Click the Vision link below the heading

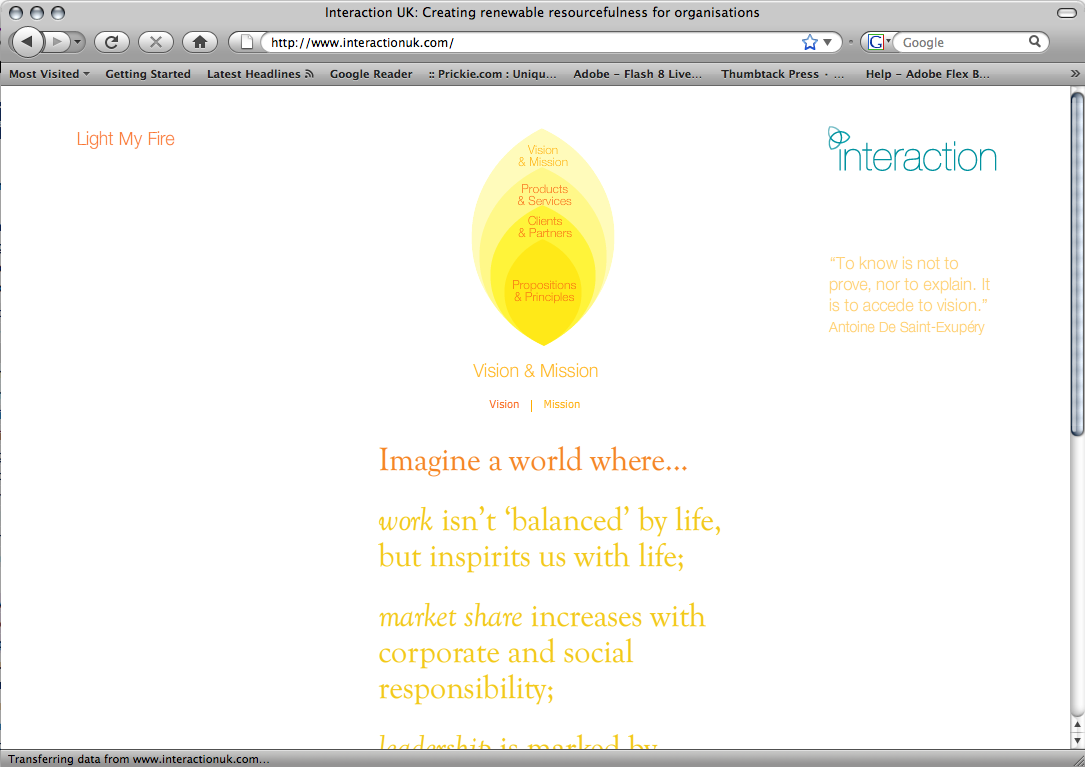(504, 405)
